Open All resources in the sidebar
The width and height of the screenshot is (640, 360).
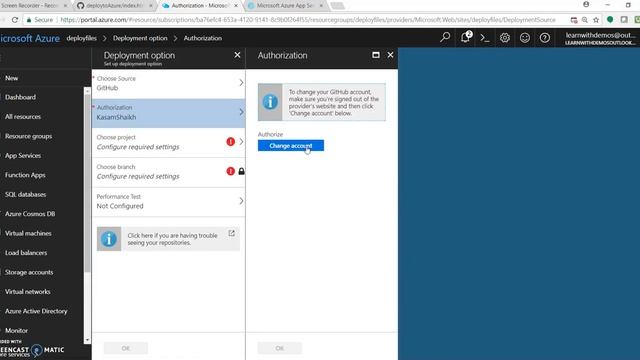[23, 117]
